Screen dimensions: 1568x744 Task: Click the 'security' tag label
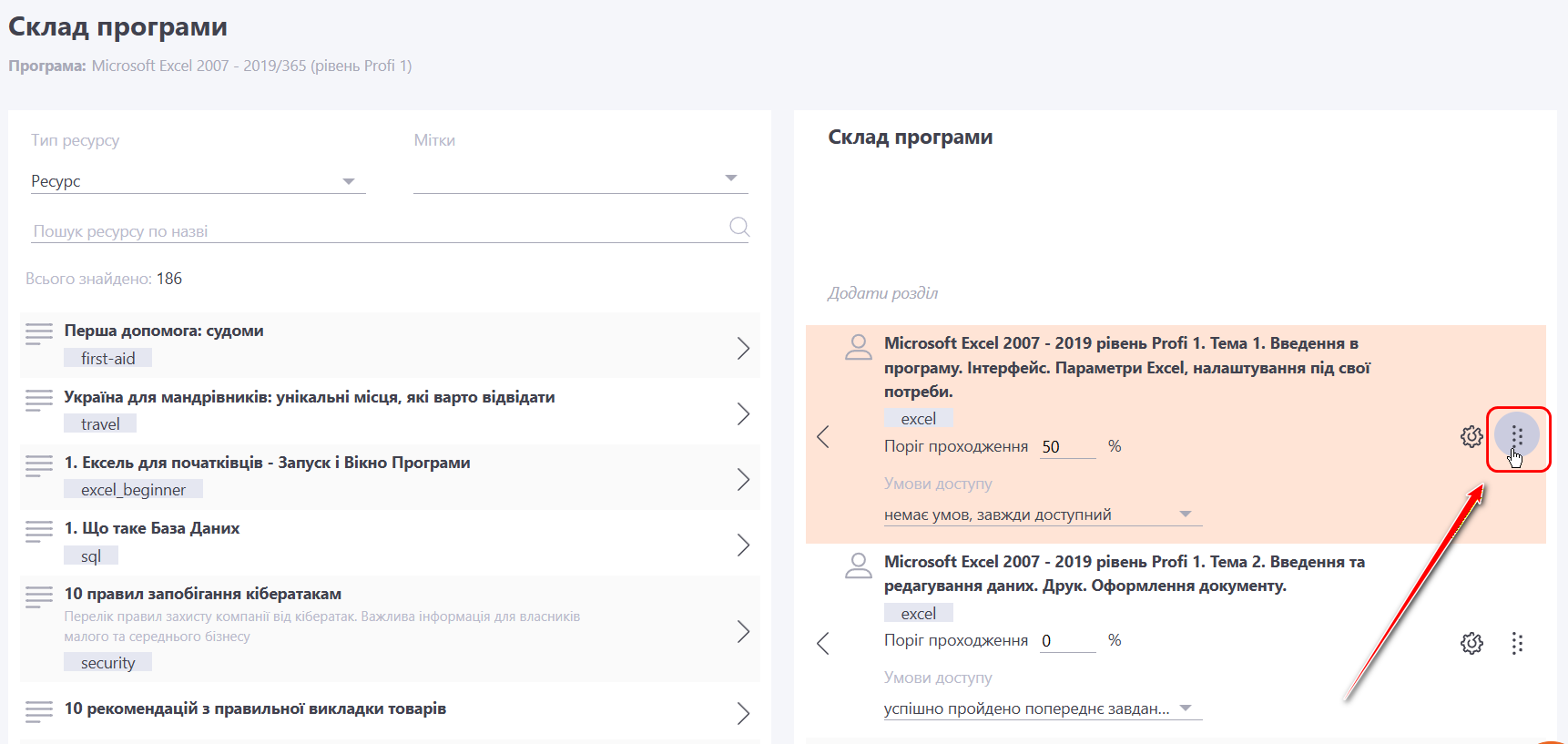click(x=107, y=663)
